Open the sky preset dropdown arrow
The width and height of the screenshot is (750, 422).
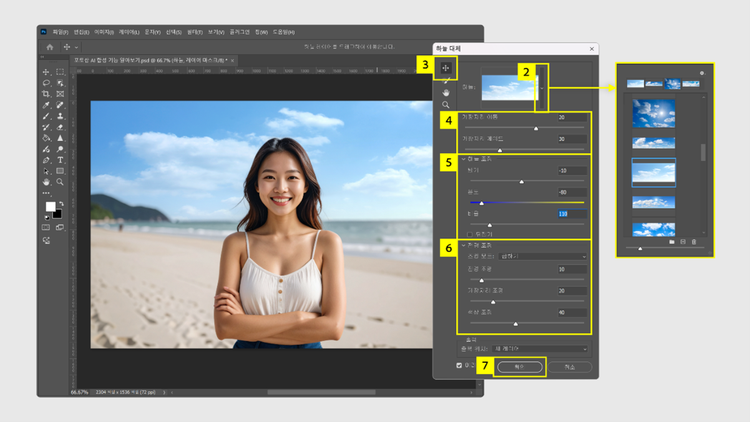pos(543,88)
